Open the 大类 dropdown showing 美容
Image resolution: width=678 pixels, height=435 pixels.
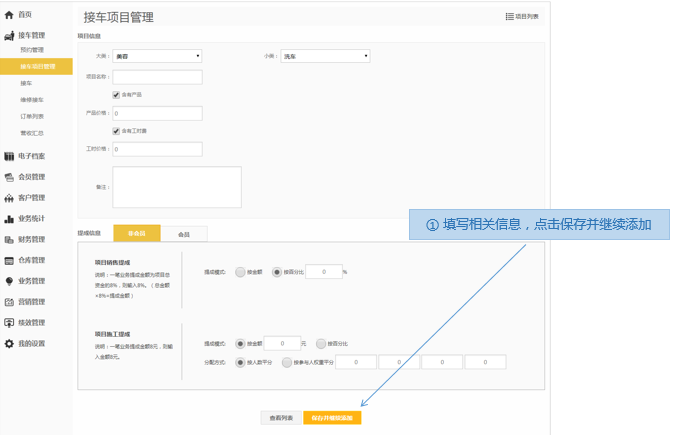pyautogui.click(x=157, y=56)
